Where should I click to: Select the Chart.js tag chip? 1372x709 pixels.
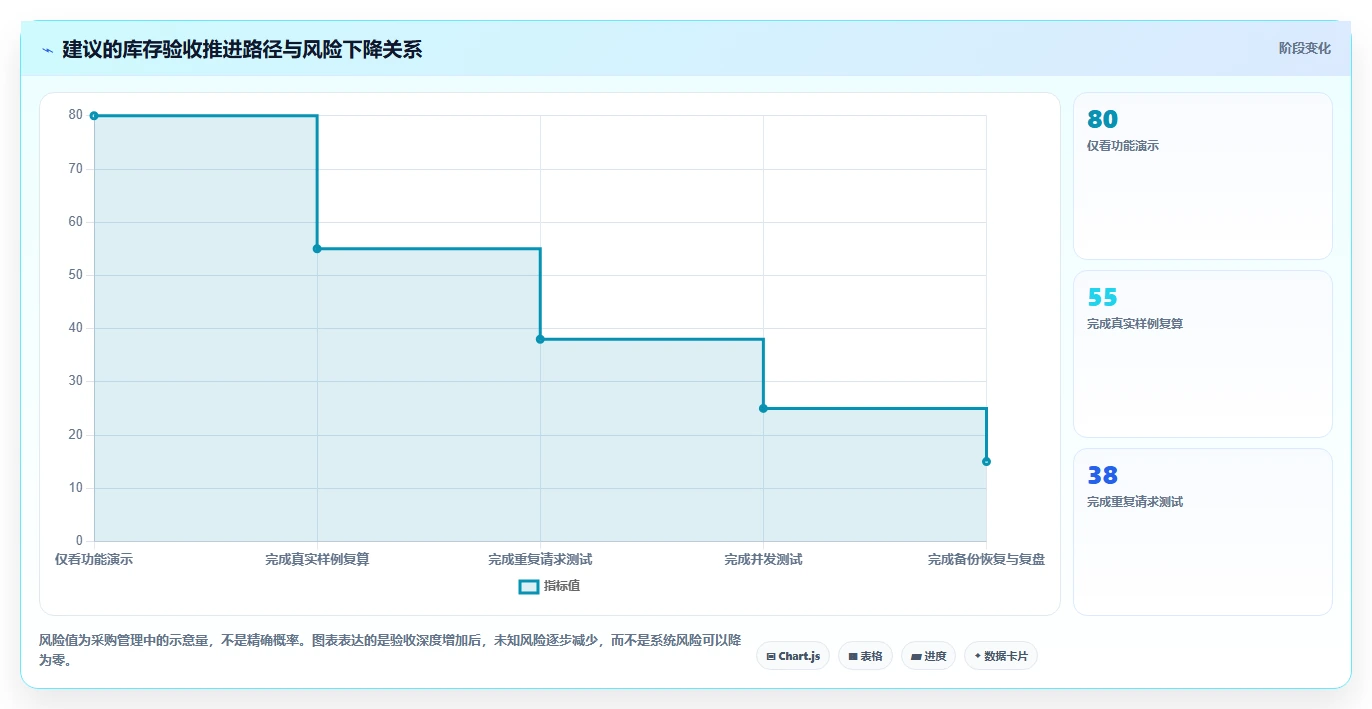tap(792, 656)
